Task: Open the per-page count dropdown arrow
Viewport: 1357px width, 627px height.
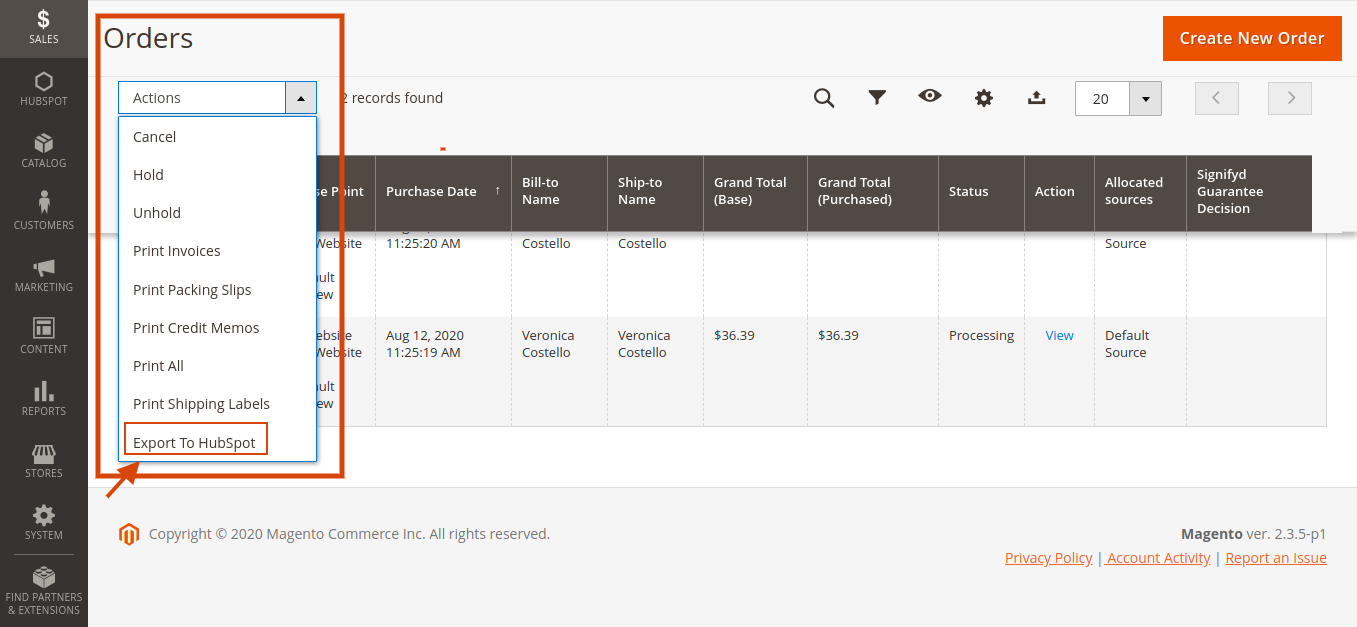Action: [1145, 99]
